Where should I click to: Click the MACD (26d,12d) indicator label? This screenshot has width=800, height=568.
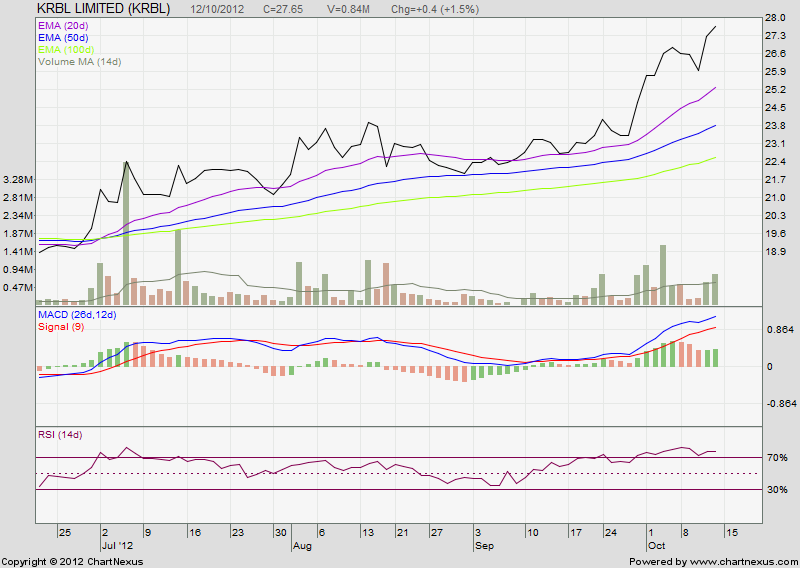click(x=77, y=315)
